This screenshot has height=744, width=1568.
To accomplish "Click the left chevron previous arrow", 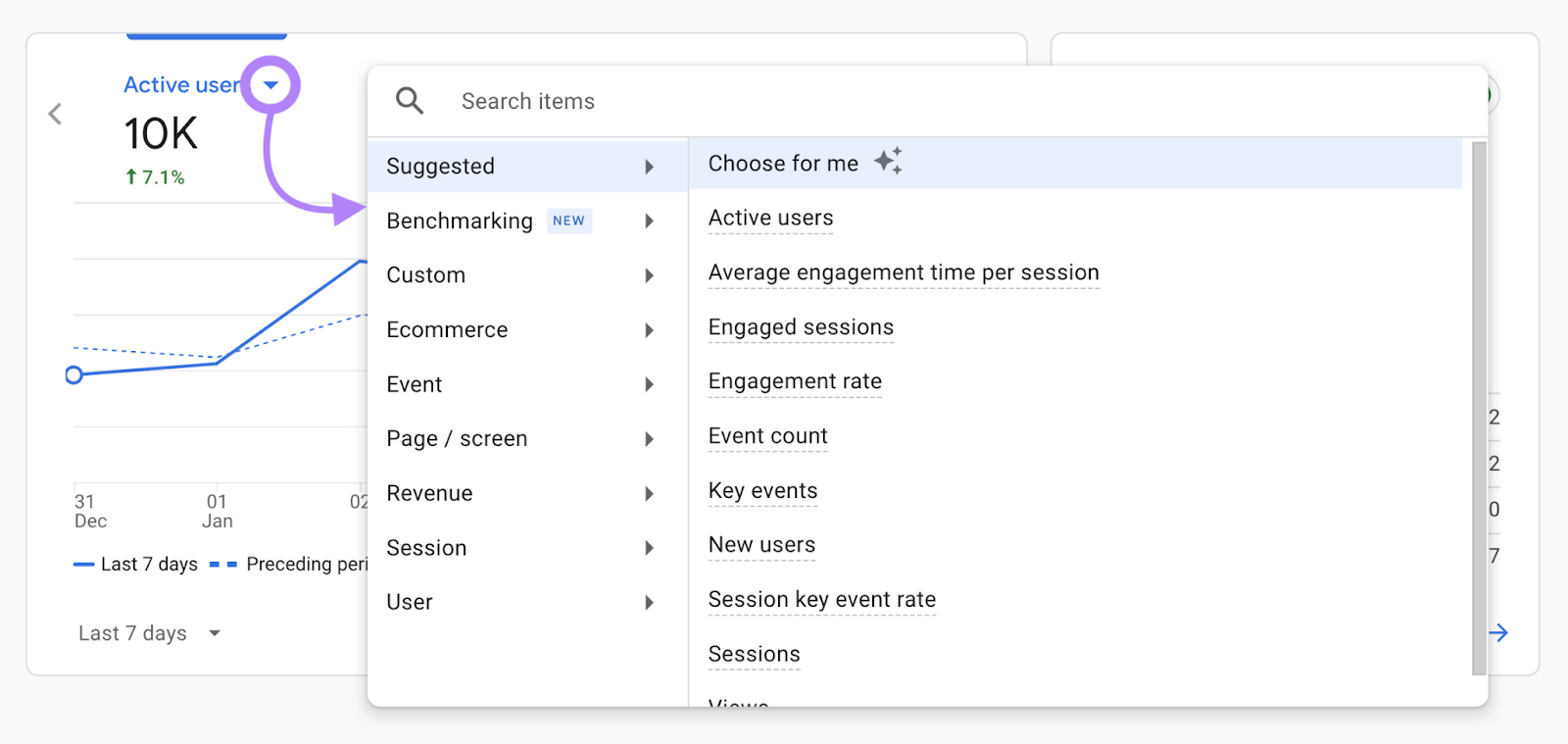I will [x=56, y=115].
